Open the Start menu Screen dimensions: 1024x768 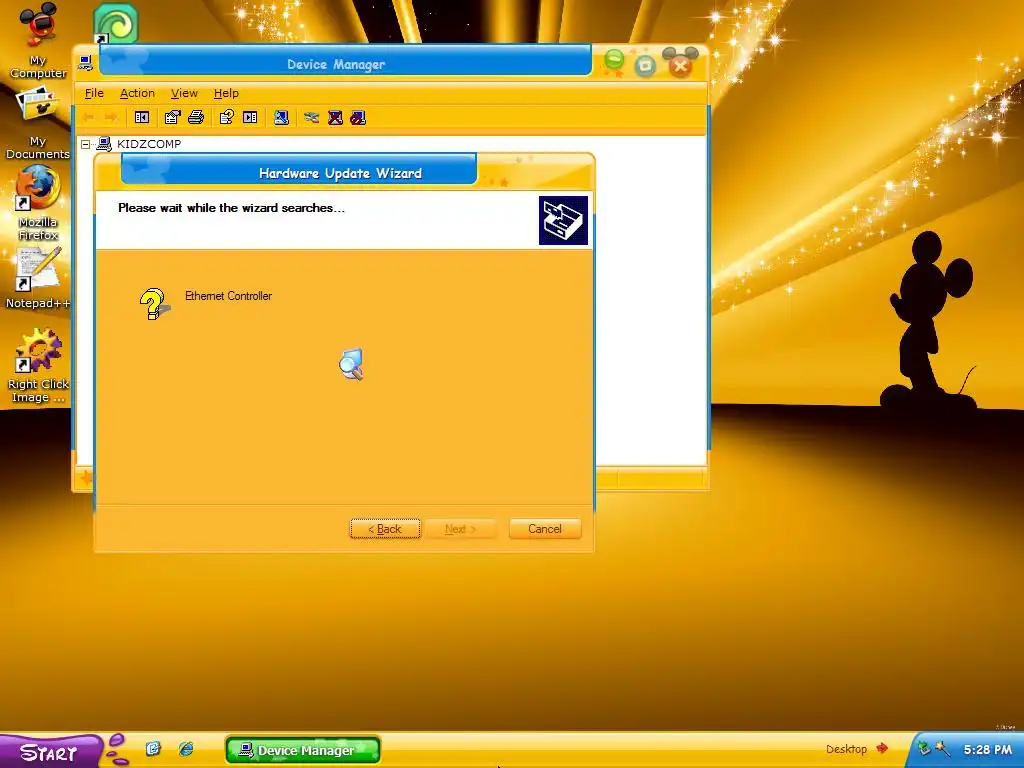tap(50, 752)
